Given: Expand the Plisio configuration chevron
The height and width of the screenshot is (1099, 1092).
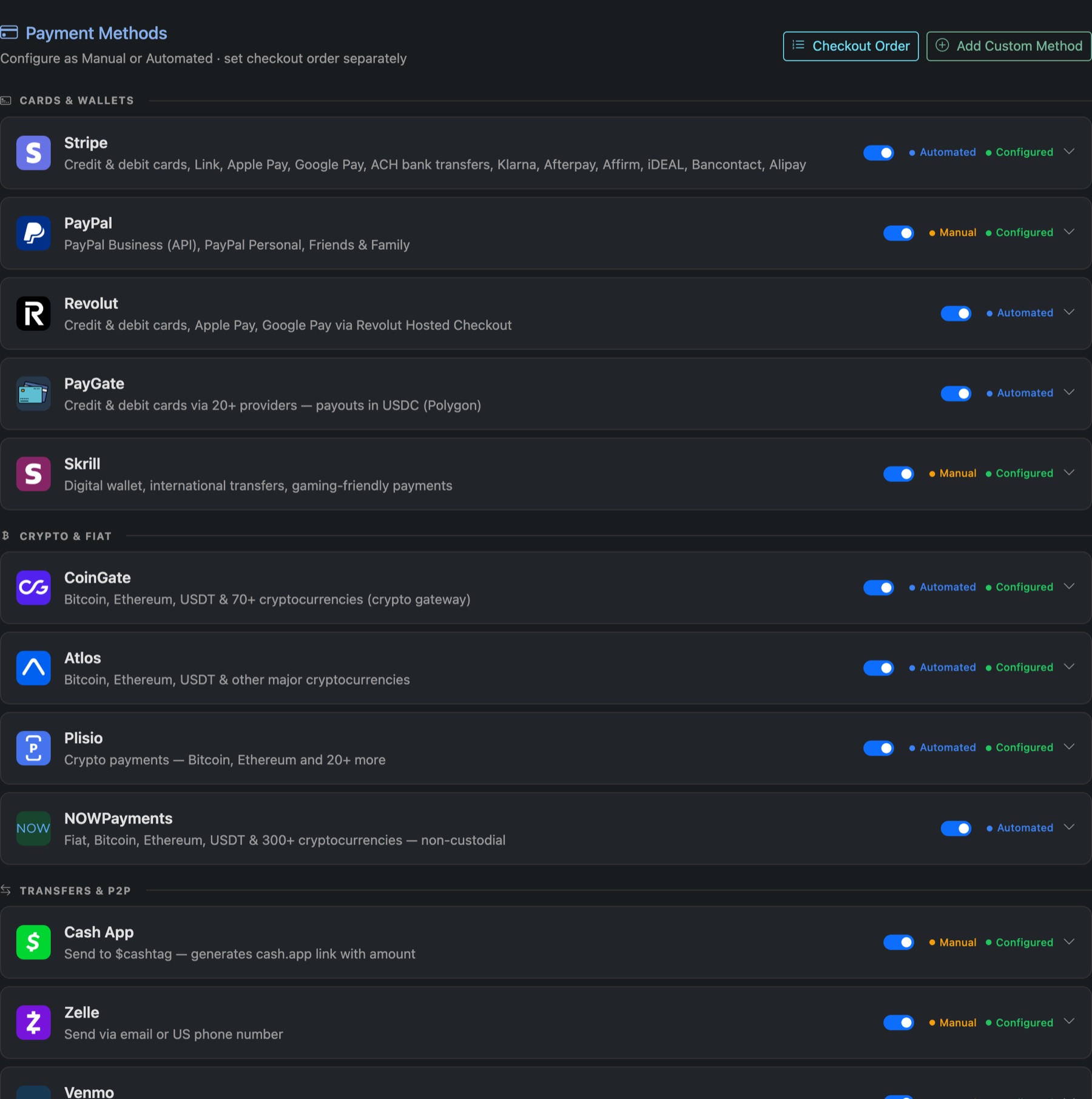Looking at the screenshot, I should point(1069,747).
